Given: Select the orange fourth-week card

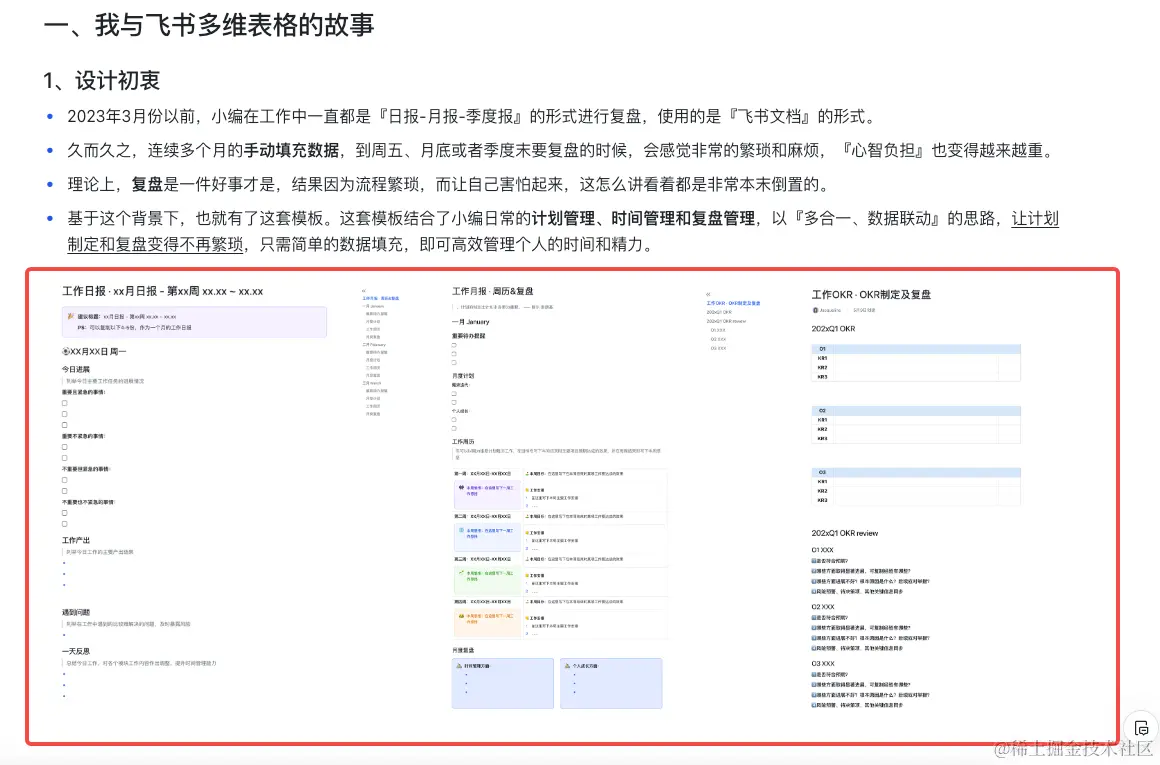Looking at the screenshot, I should [x=487, y=623].
